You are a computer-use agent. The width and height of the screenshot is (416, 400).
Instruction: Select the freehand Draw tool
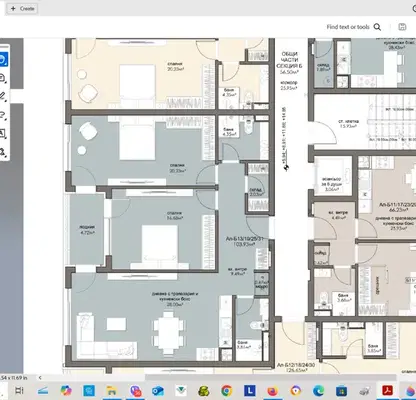[x=2, y=115]
